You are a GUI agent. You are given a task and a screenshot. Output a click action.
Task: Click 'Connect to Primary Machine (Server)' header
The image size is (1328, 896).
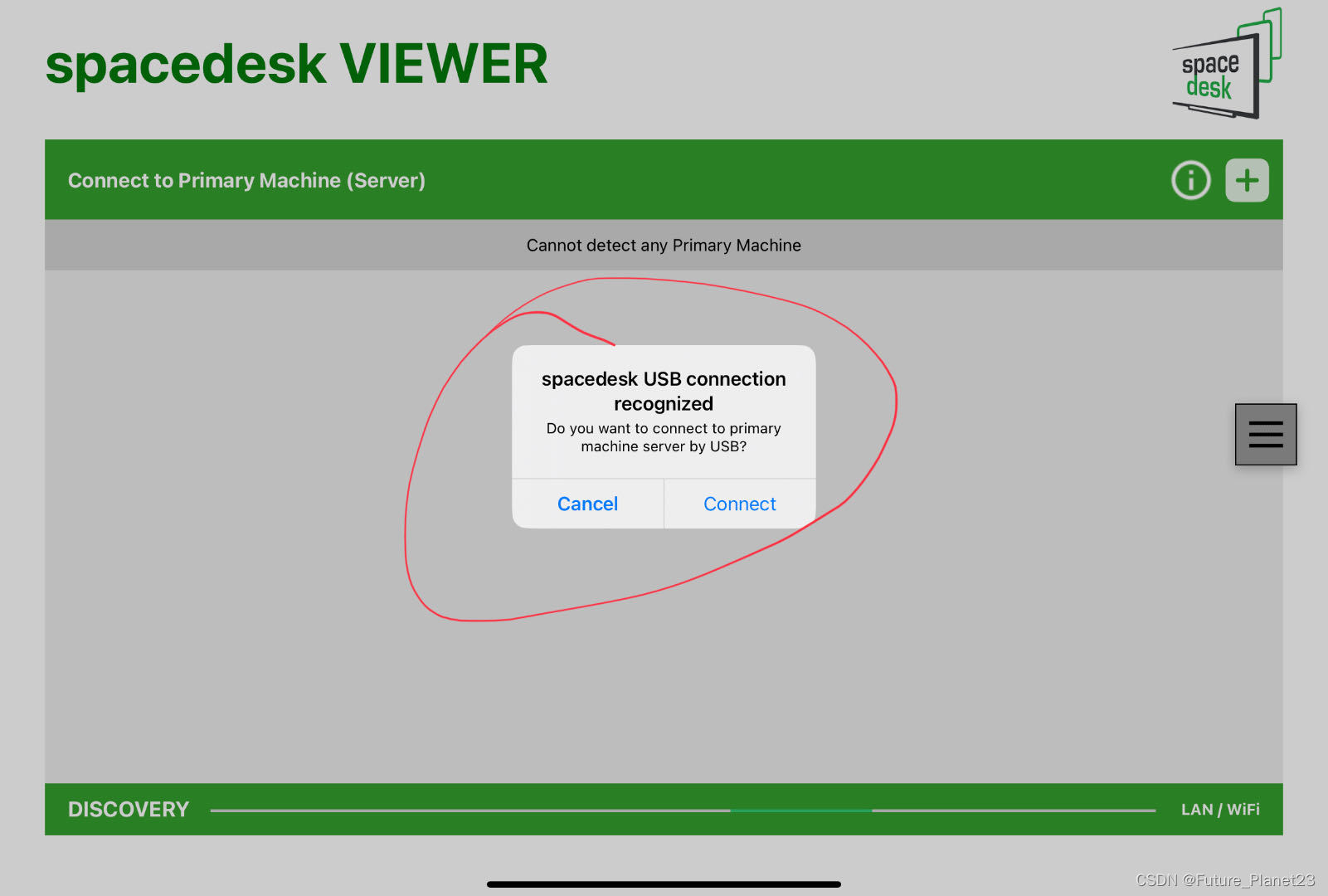click(246, 181)
